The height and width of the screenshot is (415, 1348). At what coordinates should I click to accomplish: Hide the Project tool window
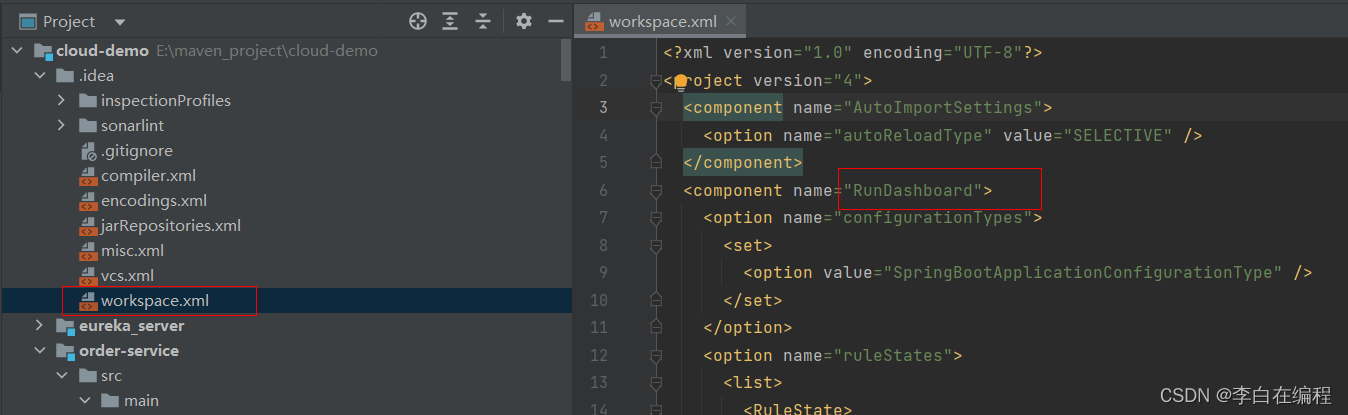(556, 21)
